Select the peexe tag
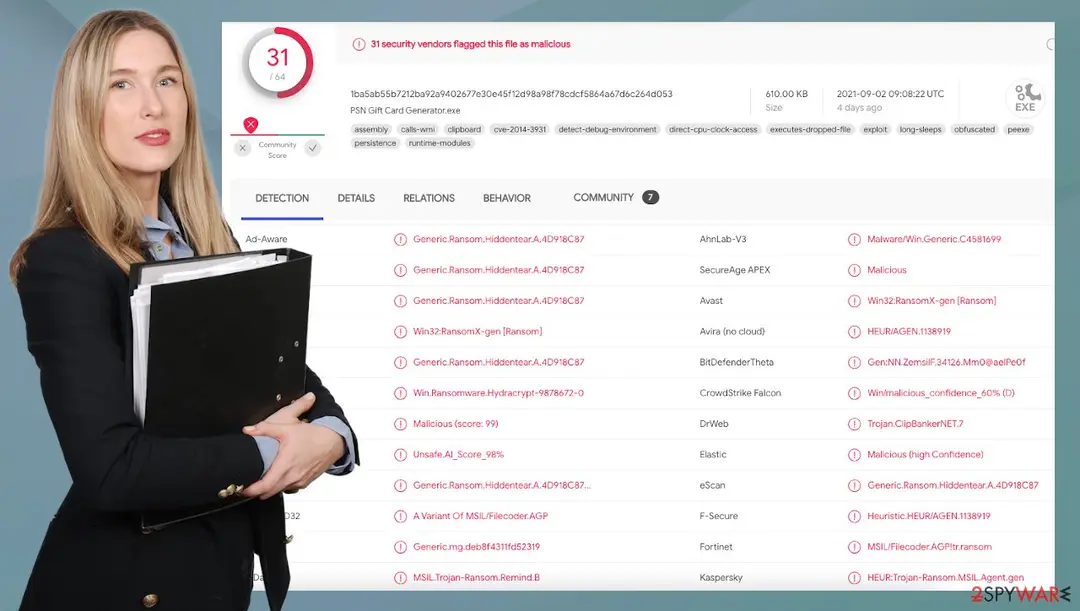1080x611 pixels. tap(1018, 130)
